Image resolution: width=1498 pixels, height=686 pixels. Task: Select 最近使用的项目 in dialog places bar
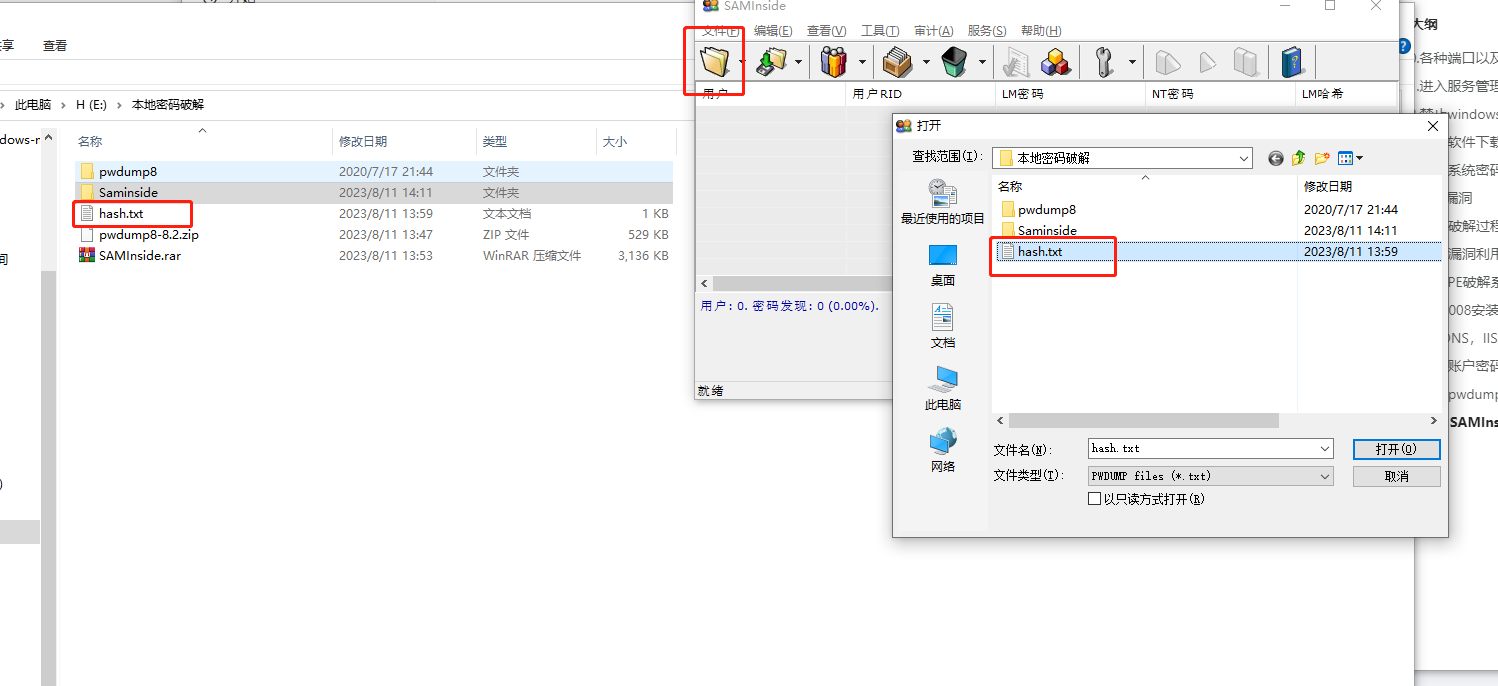(942, 201)
